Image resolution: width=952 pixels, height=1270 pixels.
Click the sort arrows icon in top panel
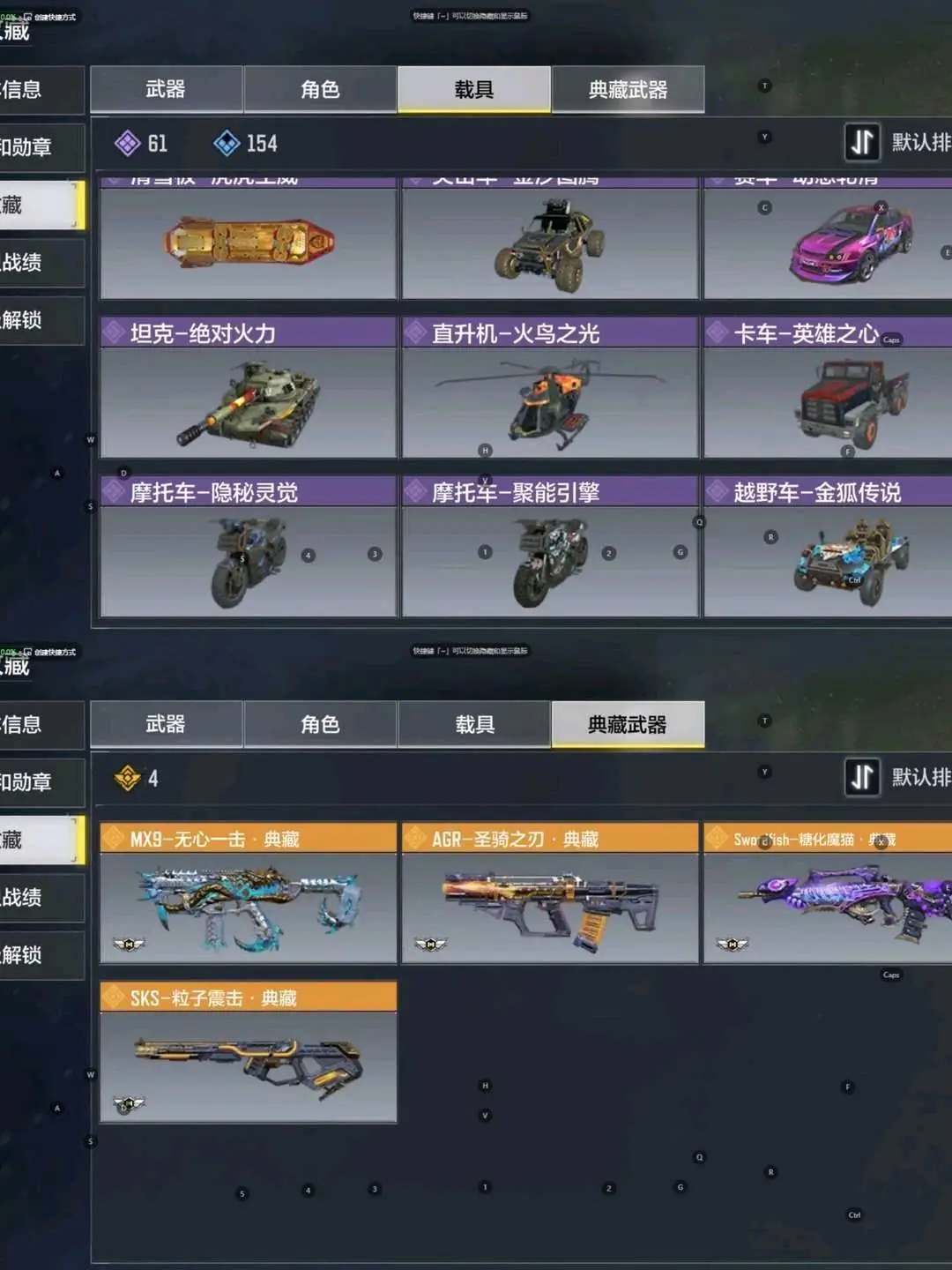tap(862, 142)
